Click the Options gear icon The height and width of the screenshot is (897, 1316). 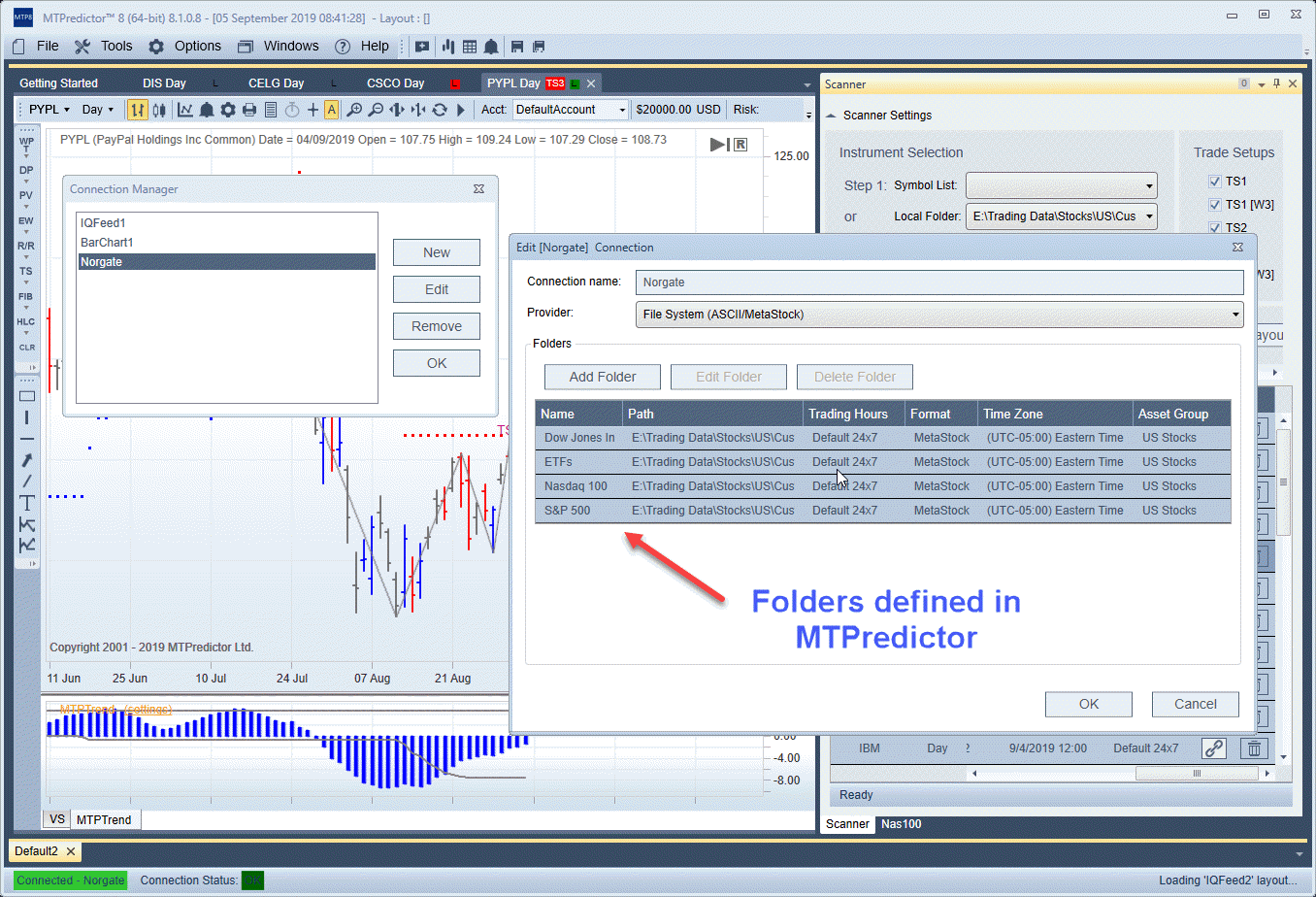tap(156, 47)
